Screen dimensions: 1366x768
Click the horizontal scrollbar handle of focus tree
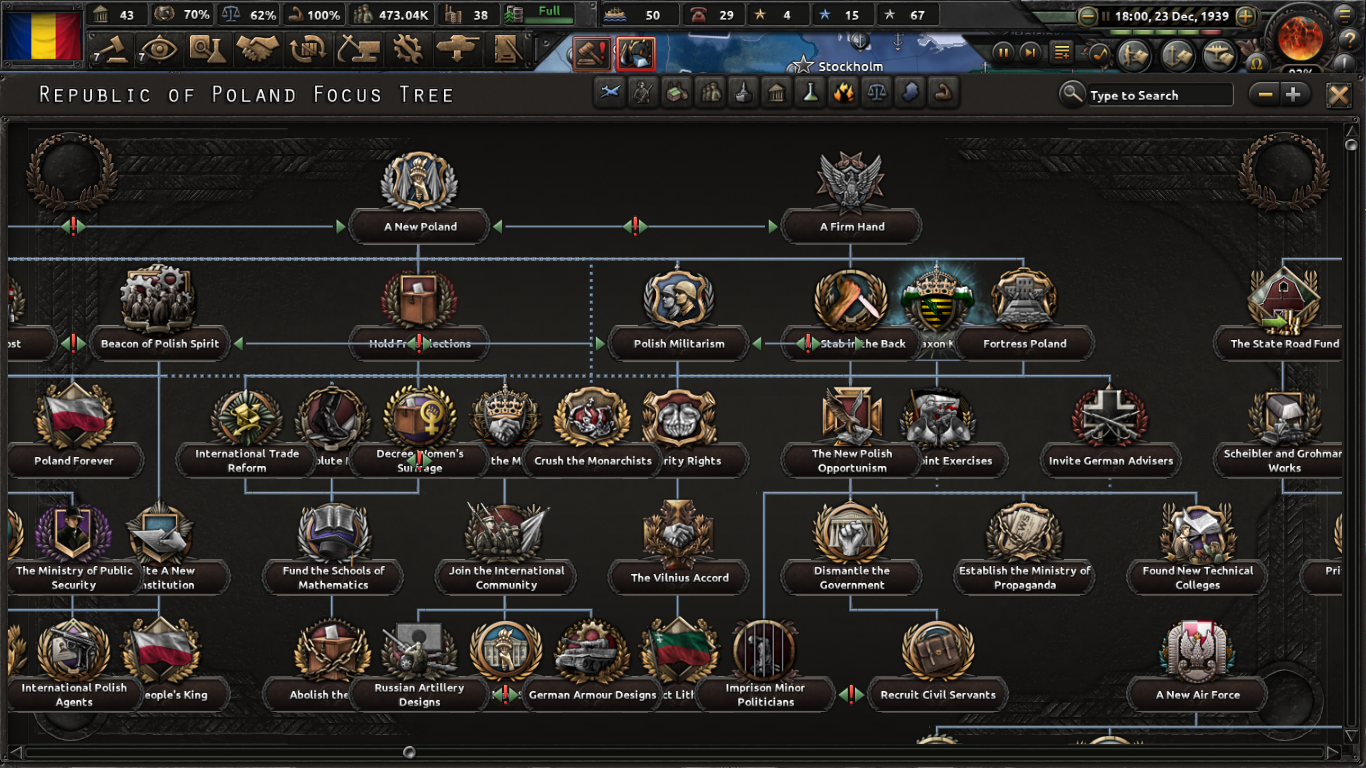click(409, 752)
